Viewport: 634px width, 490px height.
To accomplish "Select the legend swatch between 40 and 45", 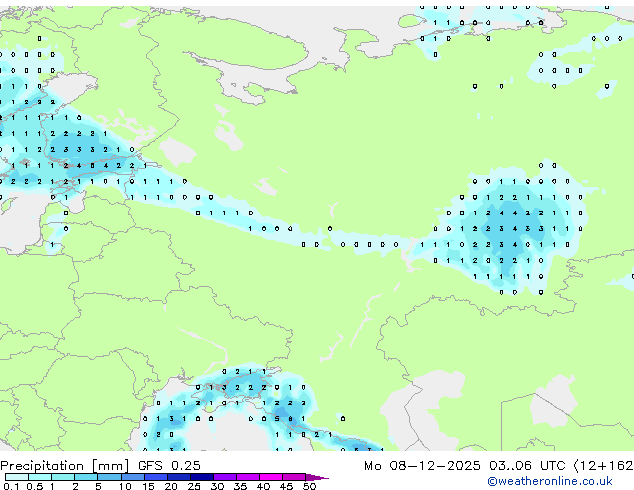I will (x=271, y=477).
